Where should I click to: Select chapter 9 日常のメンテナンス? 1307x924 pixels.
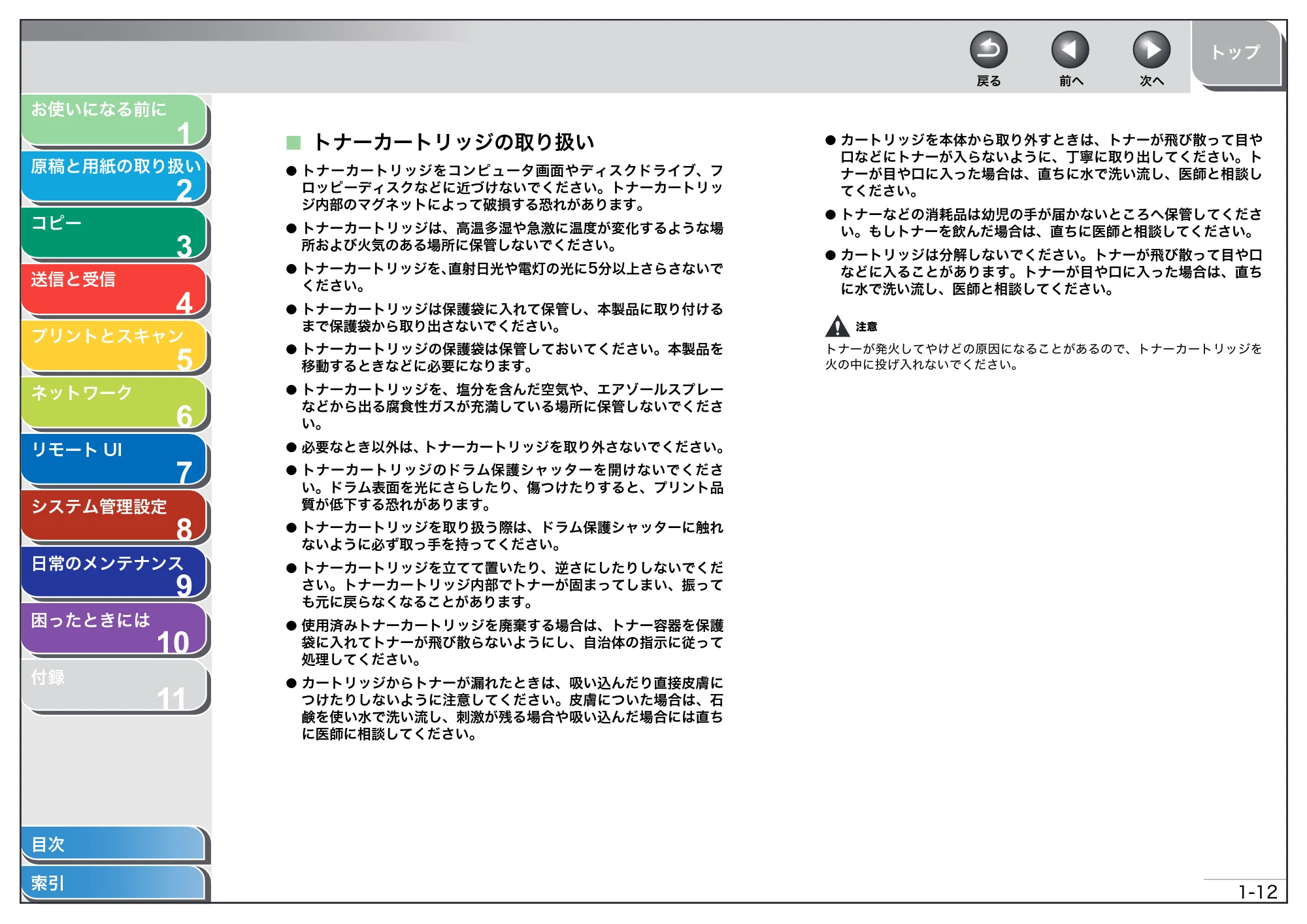pyautogui.click(x=114, y=574)
